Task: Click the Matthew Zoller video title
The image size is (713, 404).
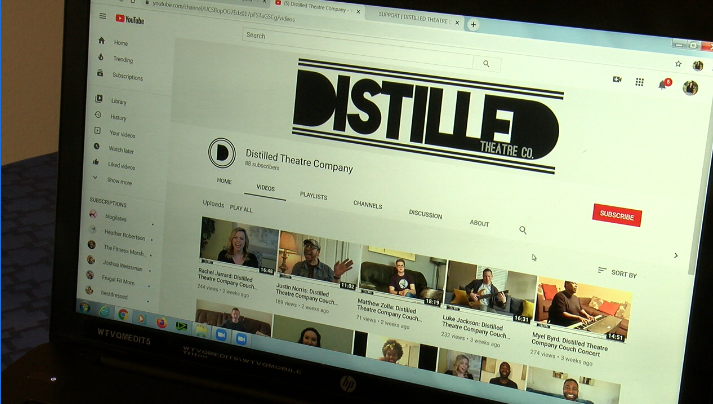Action: tap(389, 310)
